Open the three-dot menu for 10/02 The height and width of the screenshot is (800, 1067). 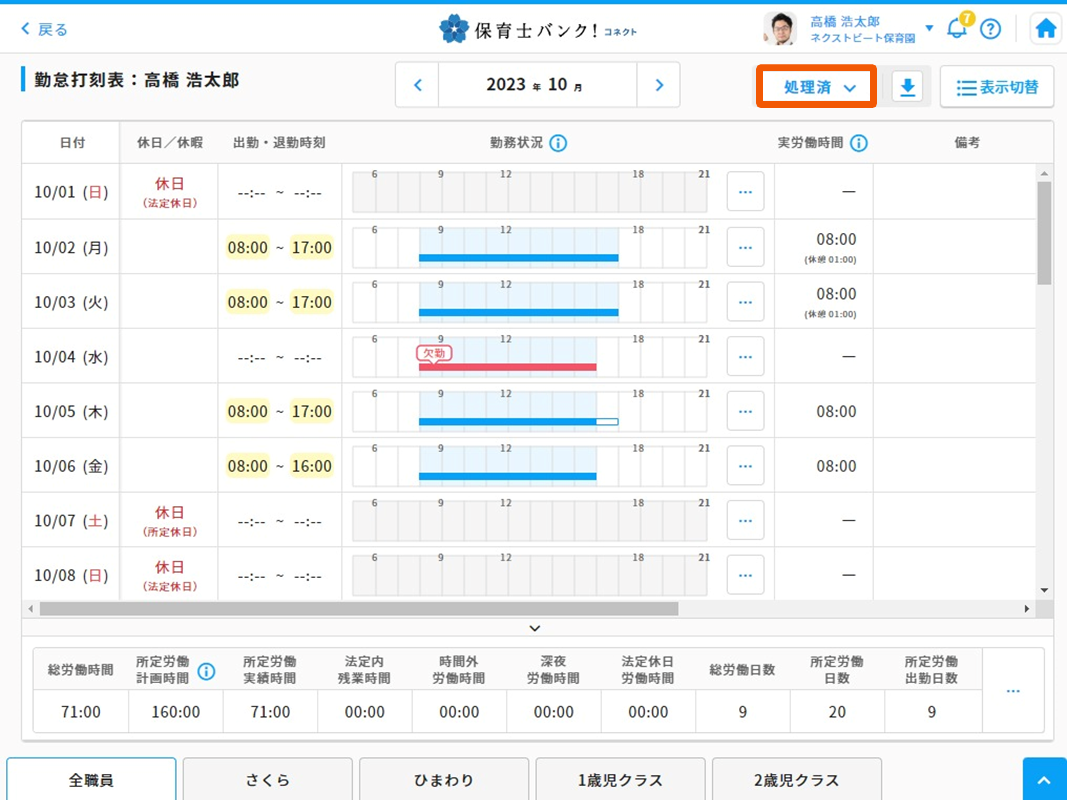[745, 247]
